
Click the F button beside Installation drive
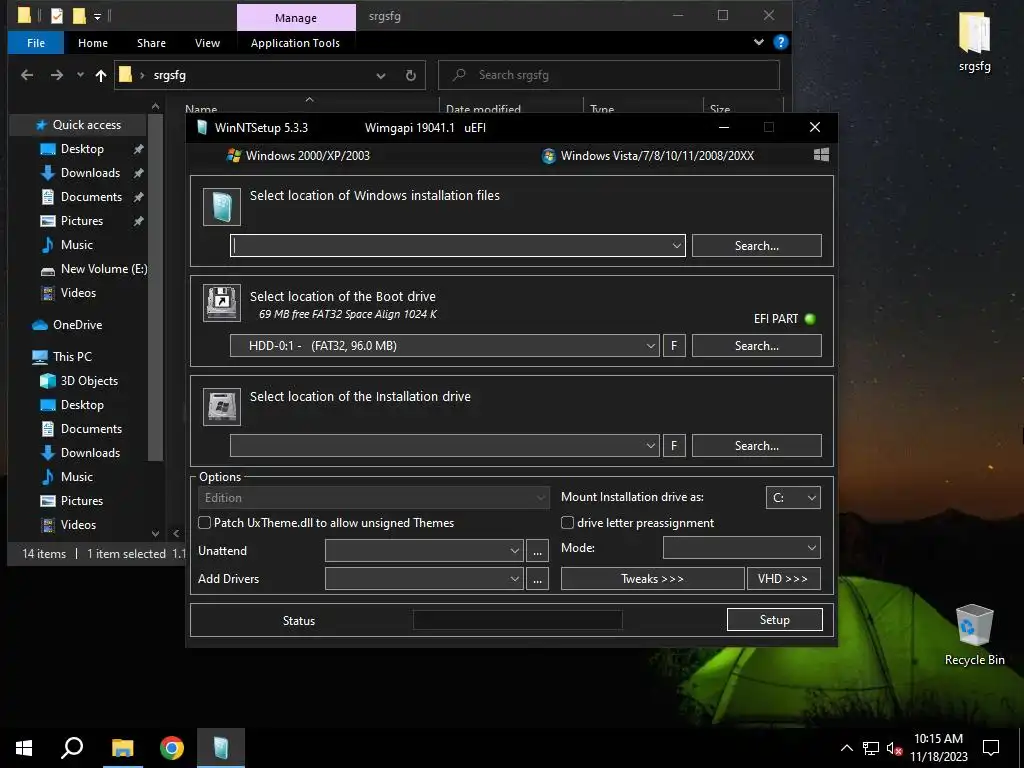tap(674, 445)
